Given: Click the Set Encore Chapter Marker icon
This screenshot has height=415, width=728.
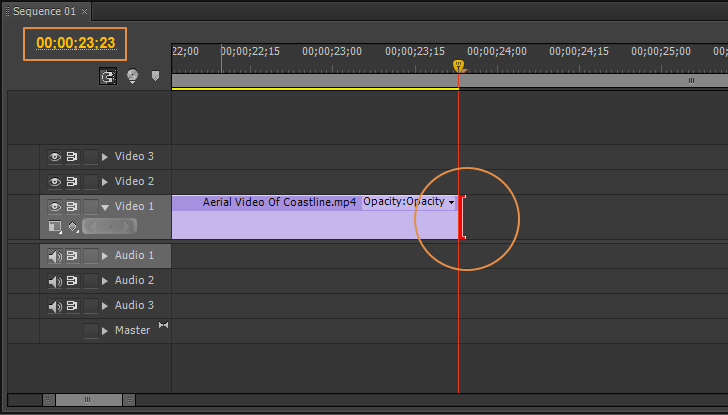Looking at the screenshot, I should (132, 76).
